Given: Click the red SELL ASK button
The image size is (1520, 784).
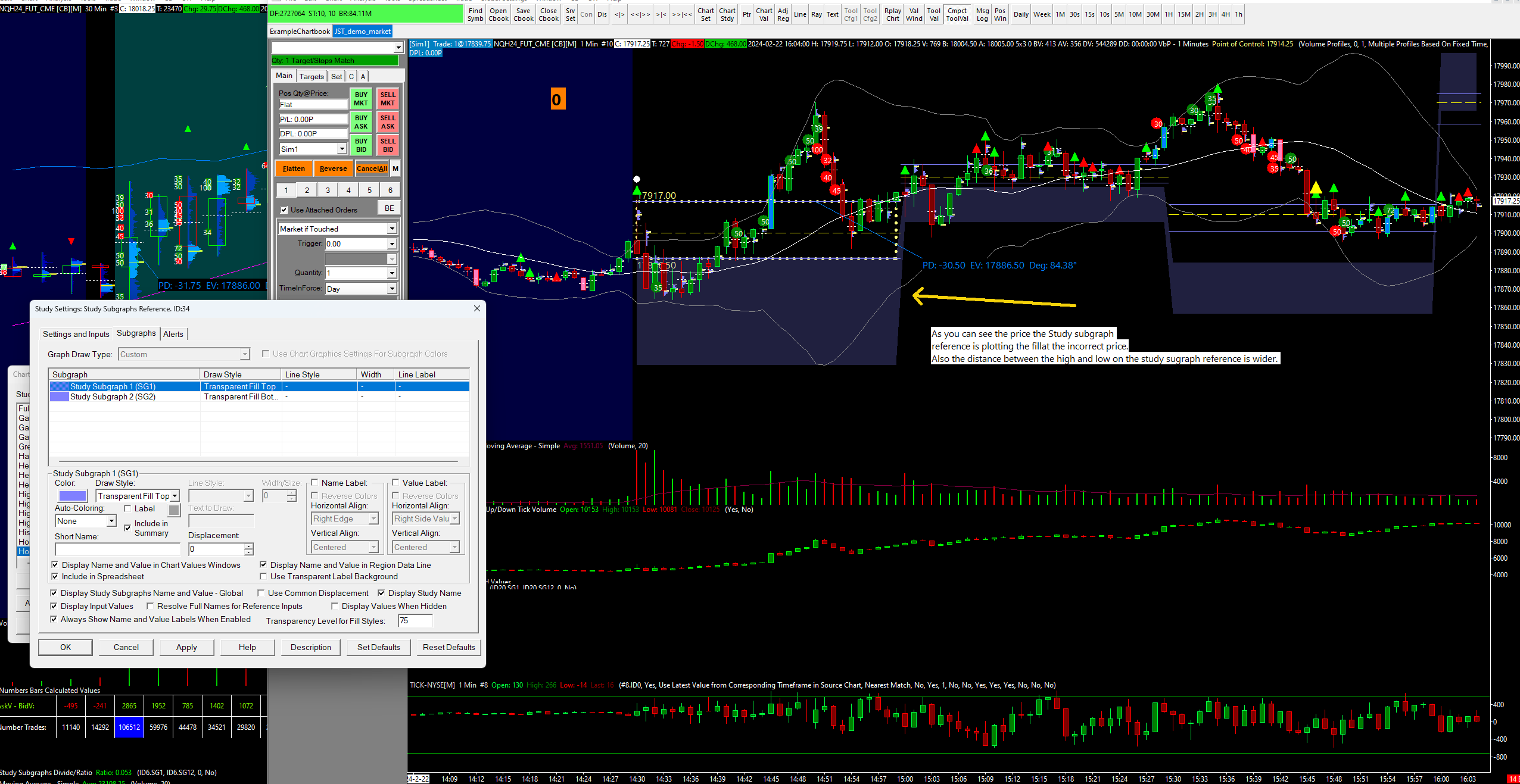Looking at the screenshot, I should [x=388, y=122].
